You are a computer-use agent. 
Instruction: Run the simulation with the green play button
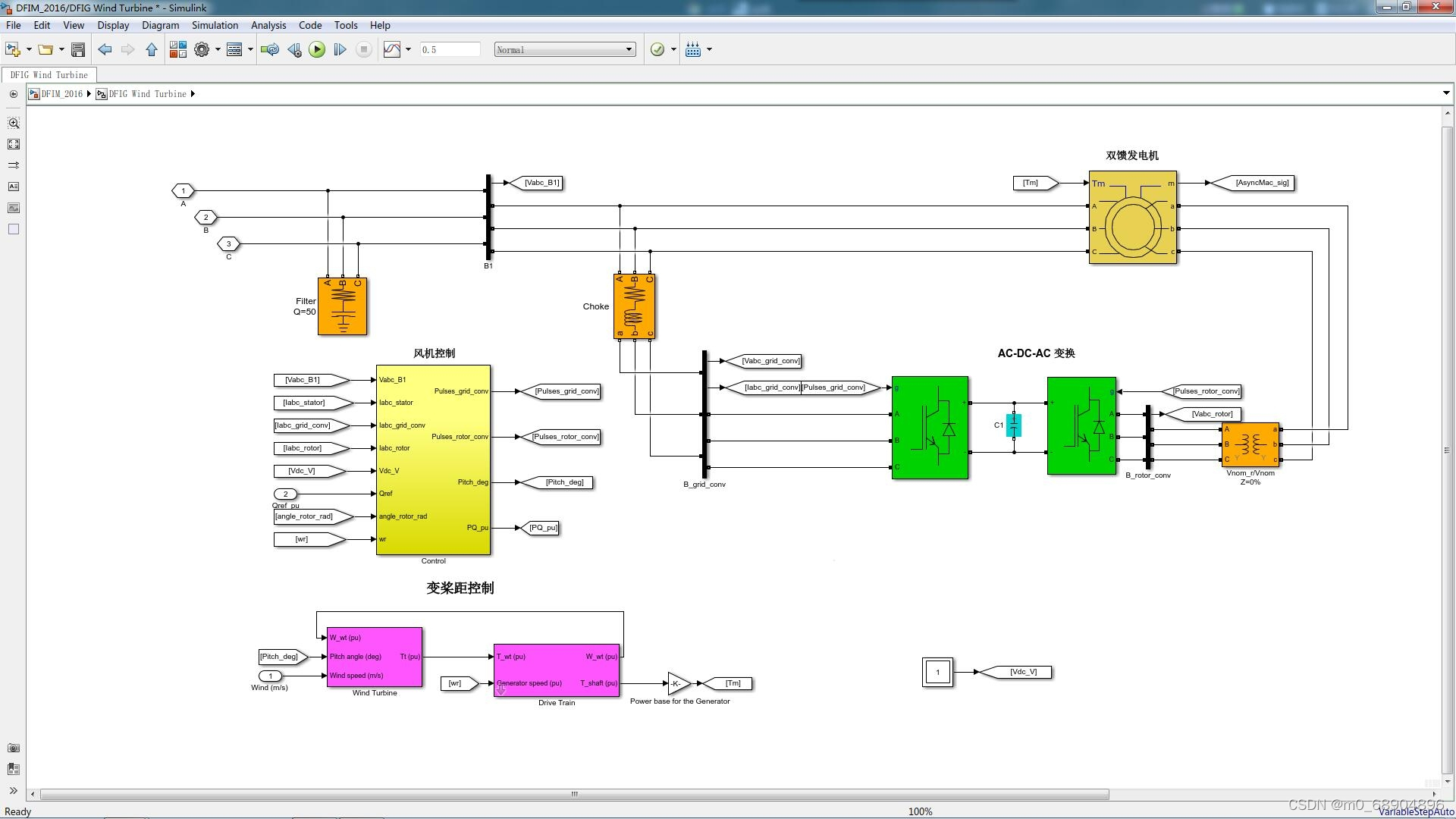[x=317, y=49]
